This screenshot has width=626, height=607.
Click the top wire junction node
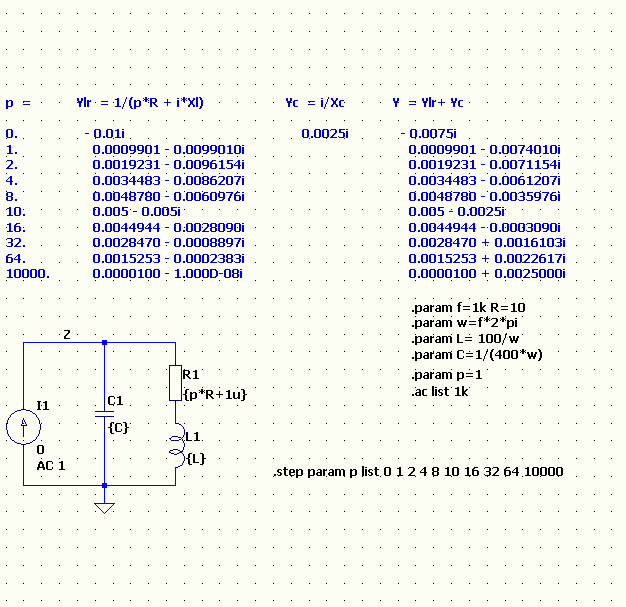[105, 343]
